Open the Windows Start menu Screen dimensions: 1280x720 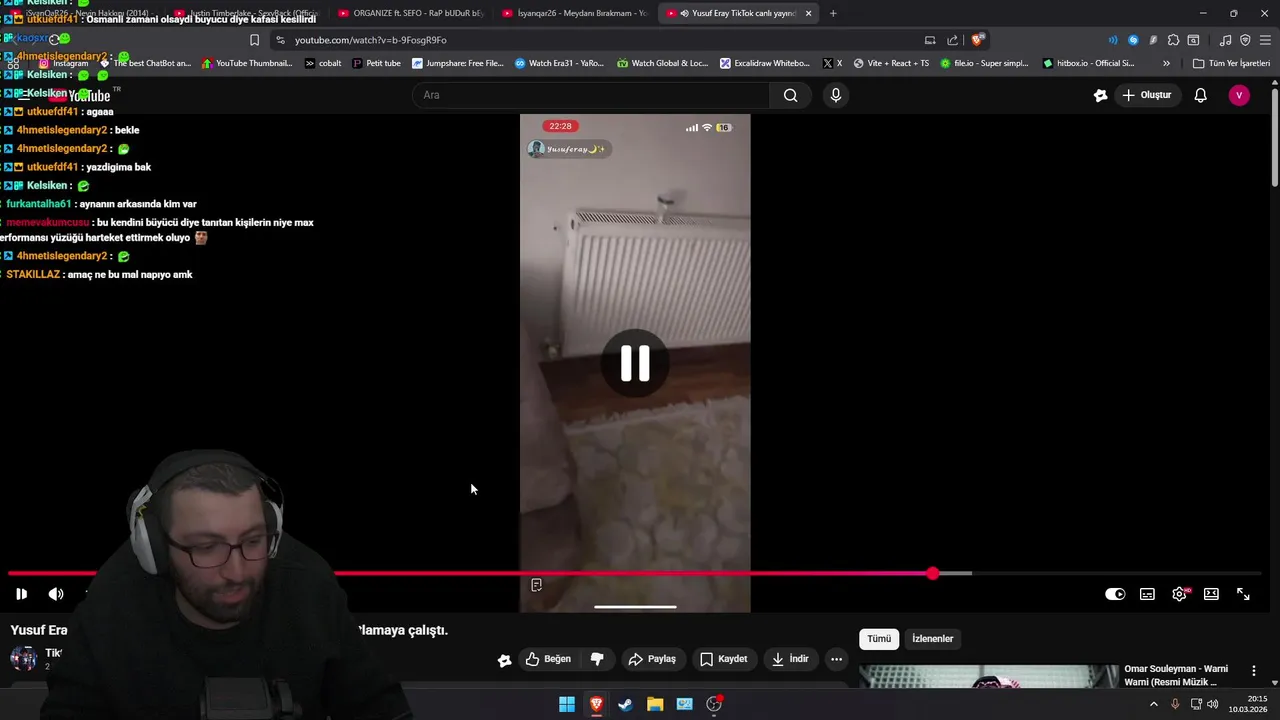click(567, 704)
